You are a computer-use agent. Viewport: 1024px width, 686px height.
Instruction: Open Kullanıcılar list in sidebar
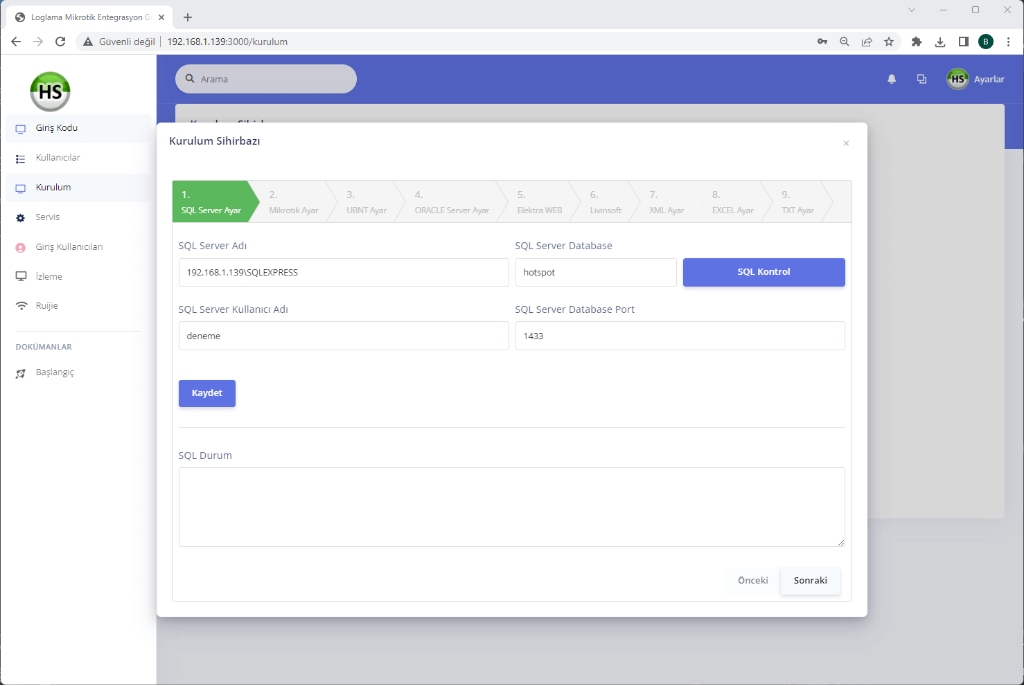coord(57,158)
